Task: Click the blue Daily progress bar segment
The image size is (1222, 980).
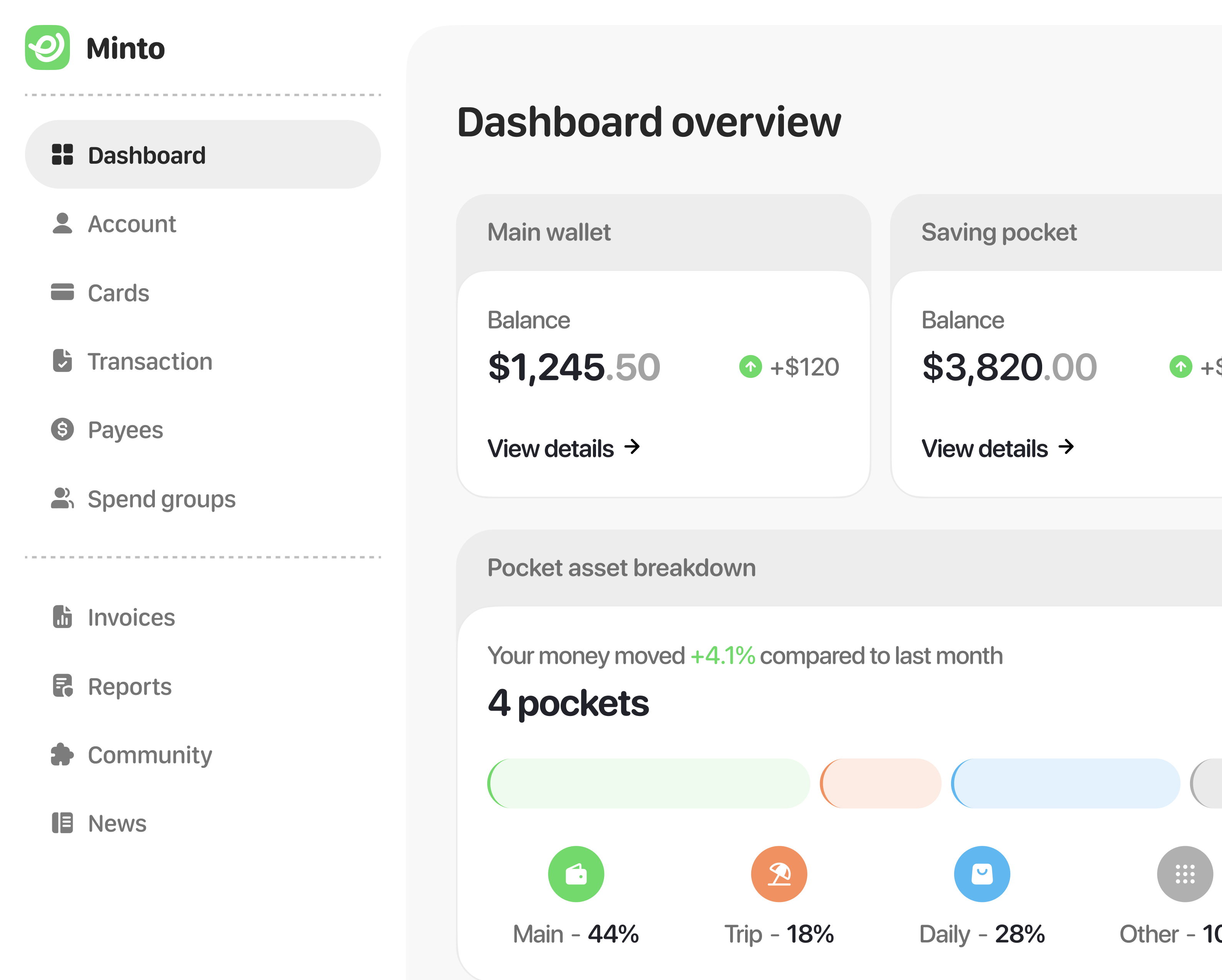Action: (x=1066, y=783)
